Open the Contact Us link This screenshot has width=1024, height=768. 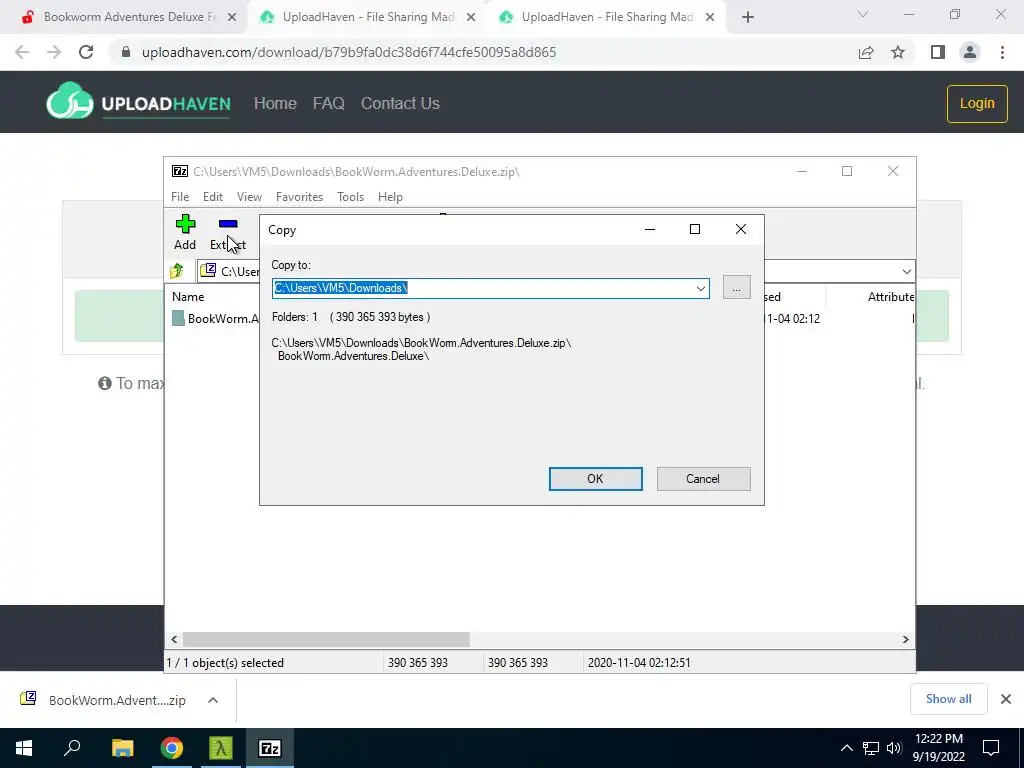(x=400, y=103)
